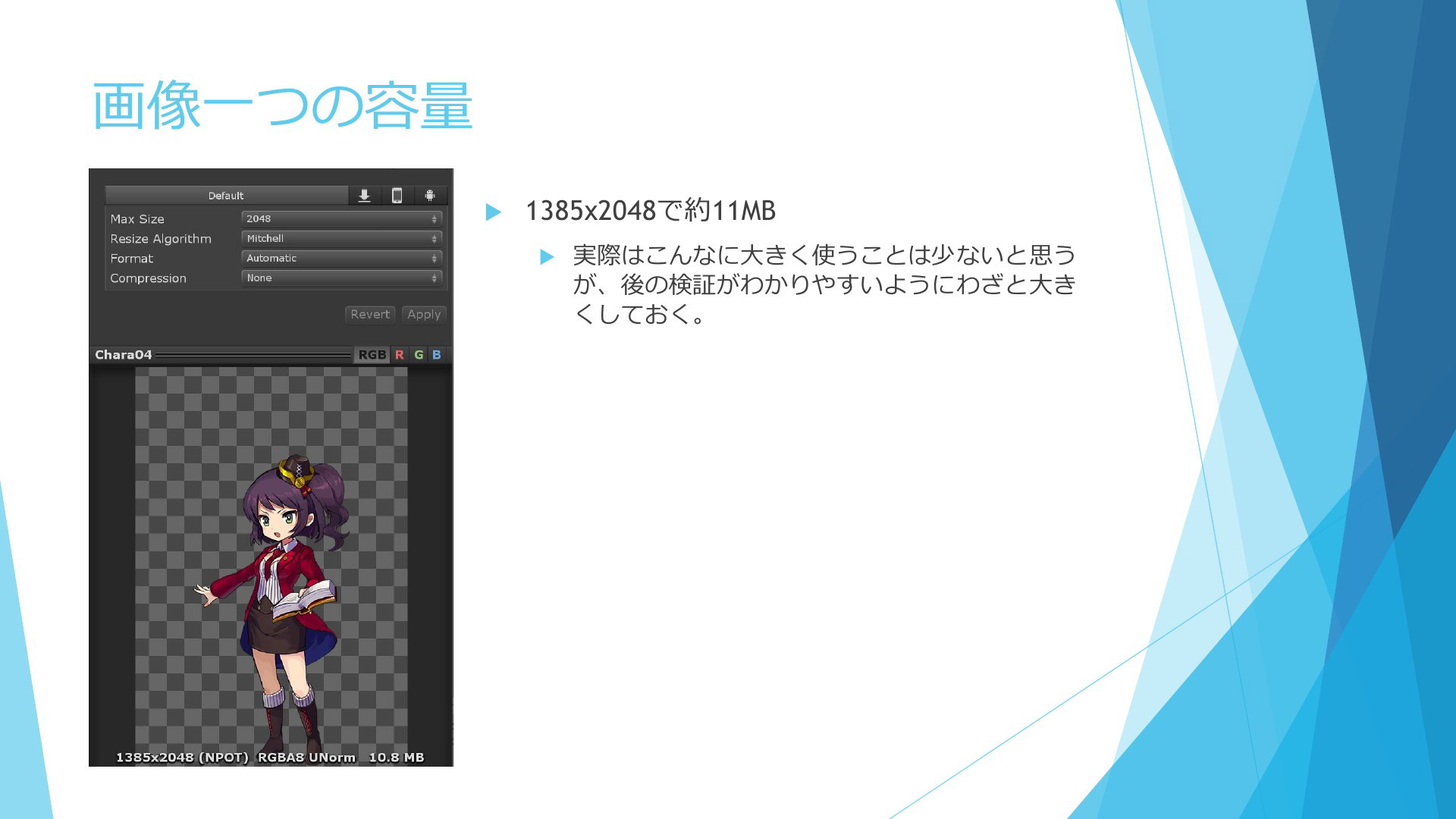
Task: Switch to the iPhone platform settings tab
Action: [397, 196]
